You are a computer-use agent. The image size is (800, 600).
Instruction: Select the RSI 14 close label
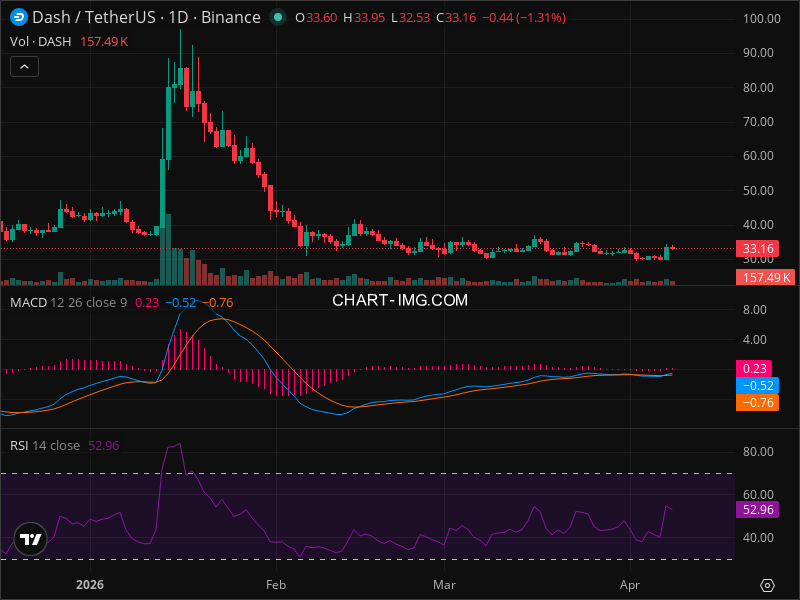coord(45,445)
